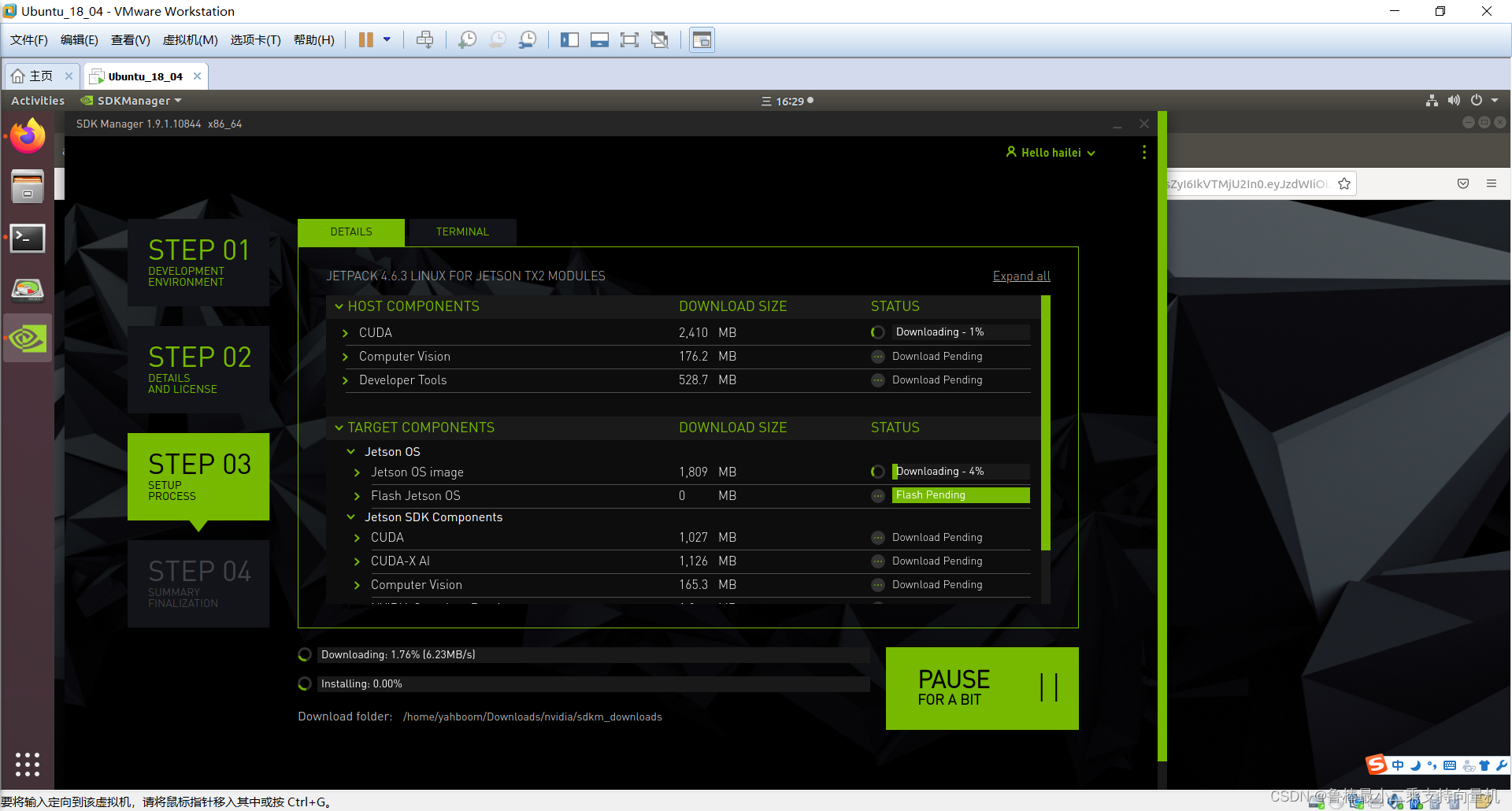Open the 选项卡(T) menu
This screenshot has width=1512, height=811.
[256, 40]
